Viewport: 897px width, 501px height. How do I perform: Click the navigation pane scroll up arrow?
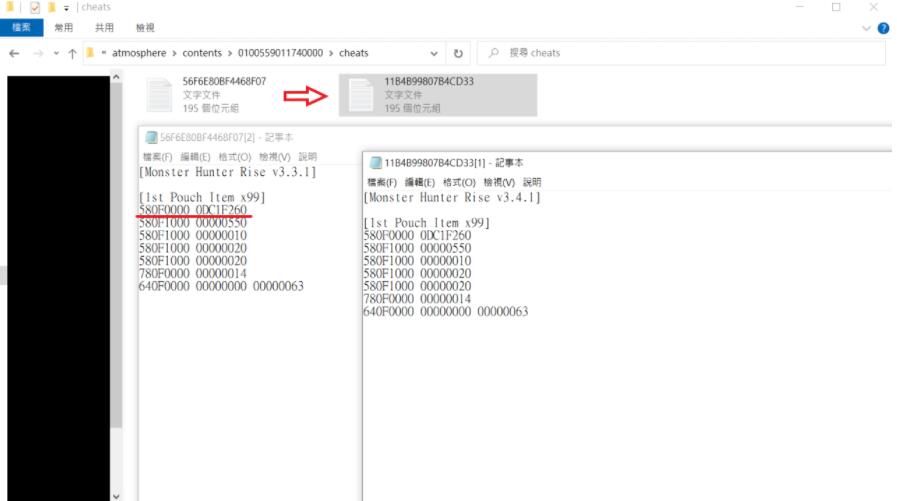pyautogui.click(x=116, y=77)
